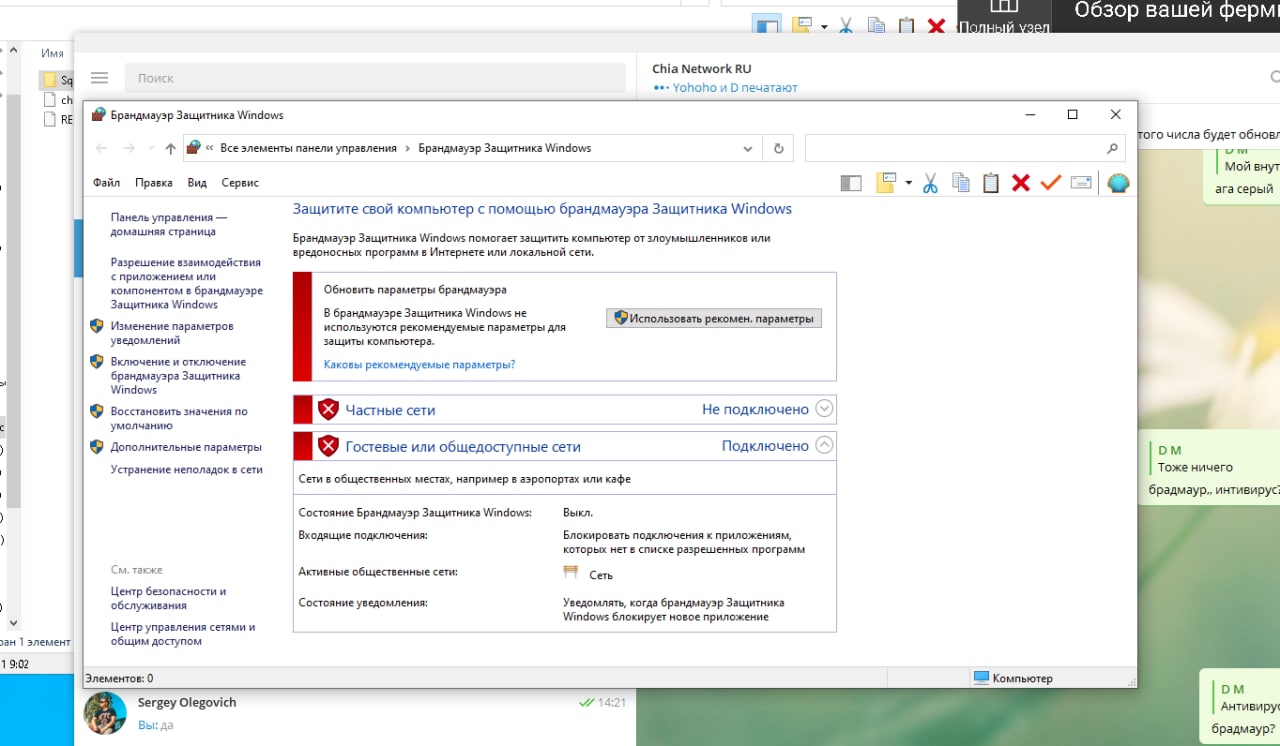
Task: Click the 'Гостевые или общедоступные сети' heading
Action: tap(463, 447)
